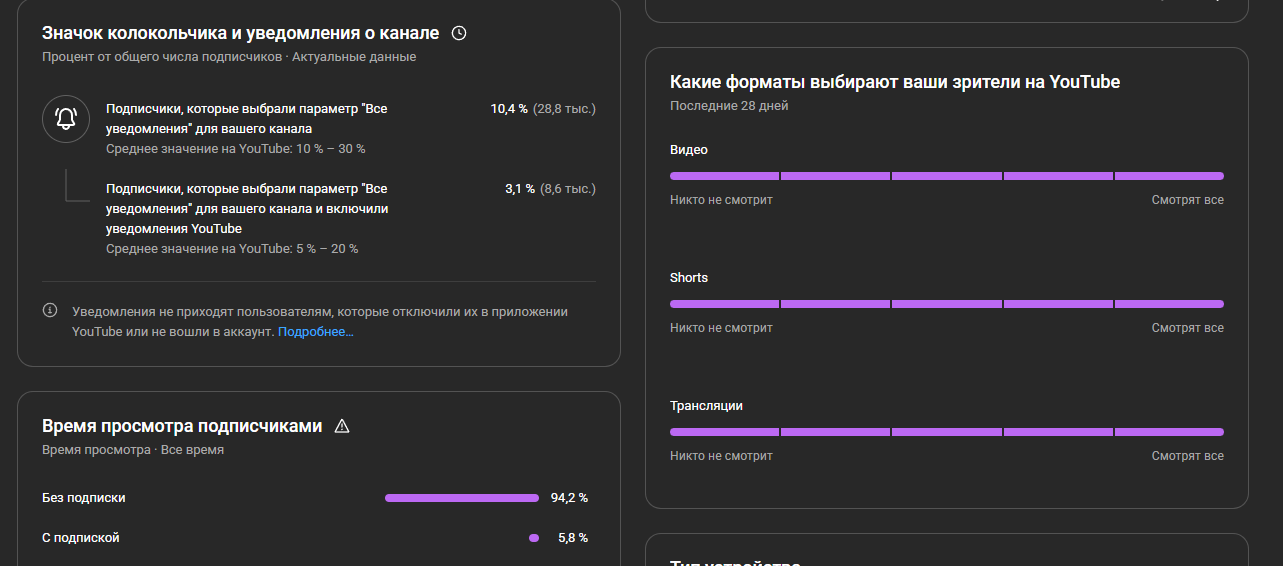Viewport: 1283px width, 566px height.
Task: Click the clock icon beside bell notifications heading
Action: tap(459, 33)
